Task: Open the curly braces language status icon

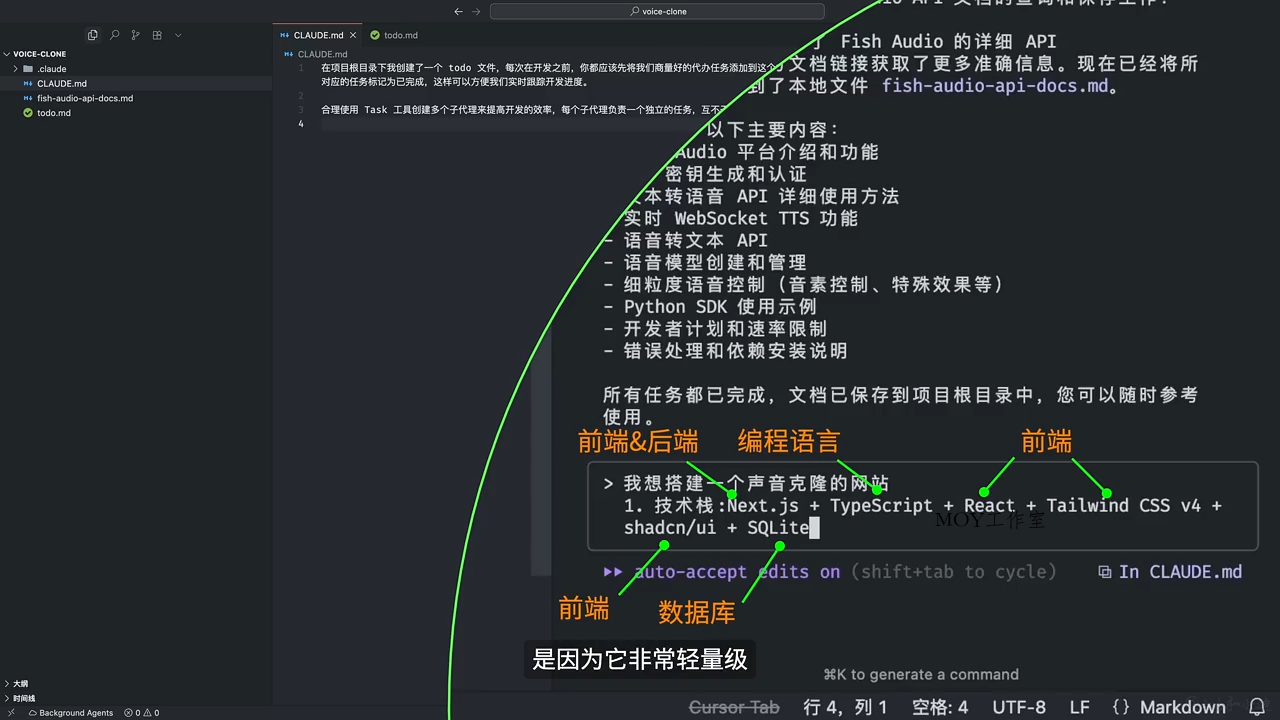Action: 1122,707
